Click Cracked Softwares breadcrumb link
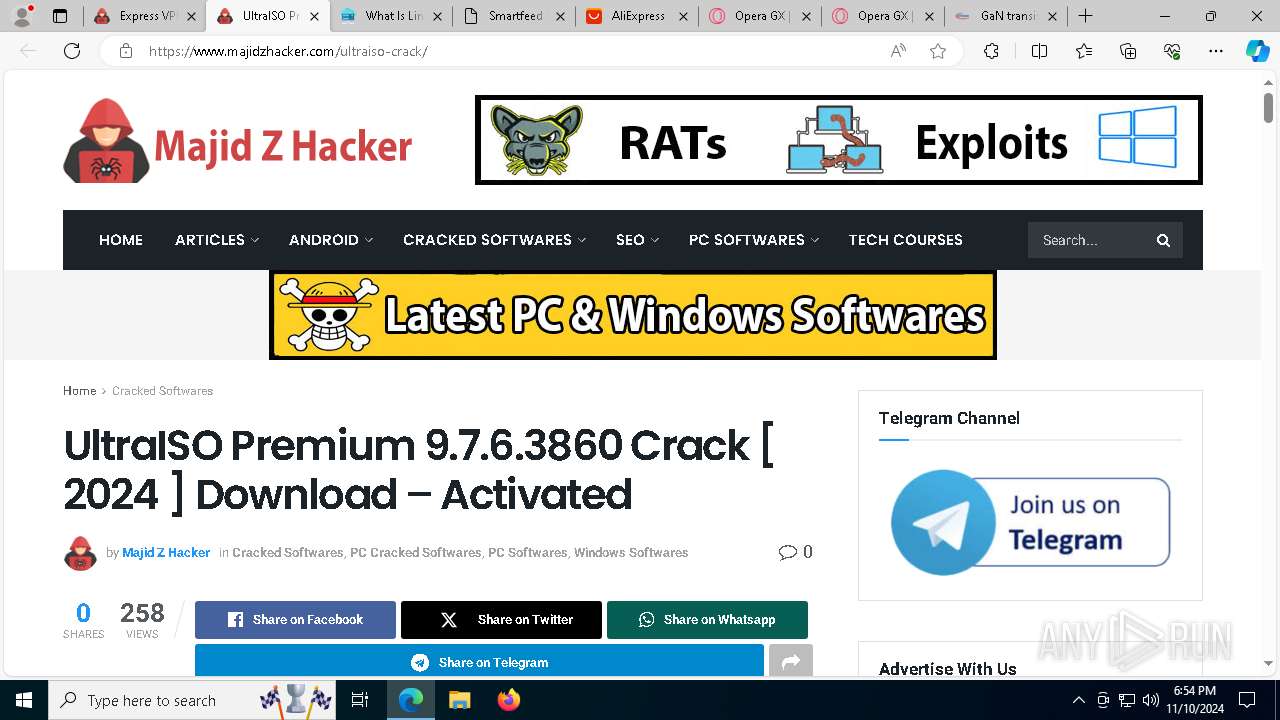This screenshot has height=720, width=1280. [x=162, y=391]
